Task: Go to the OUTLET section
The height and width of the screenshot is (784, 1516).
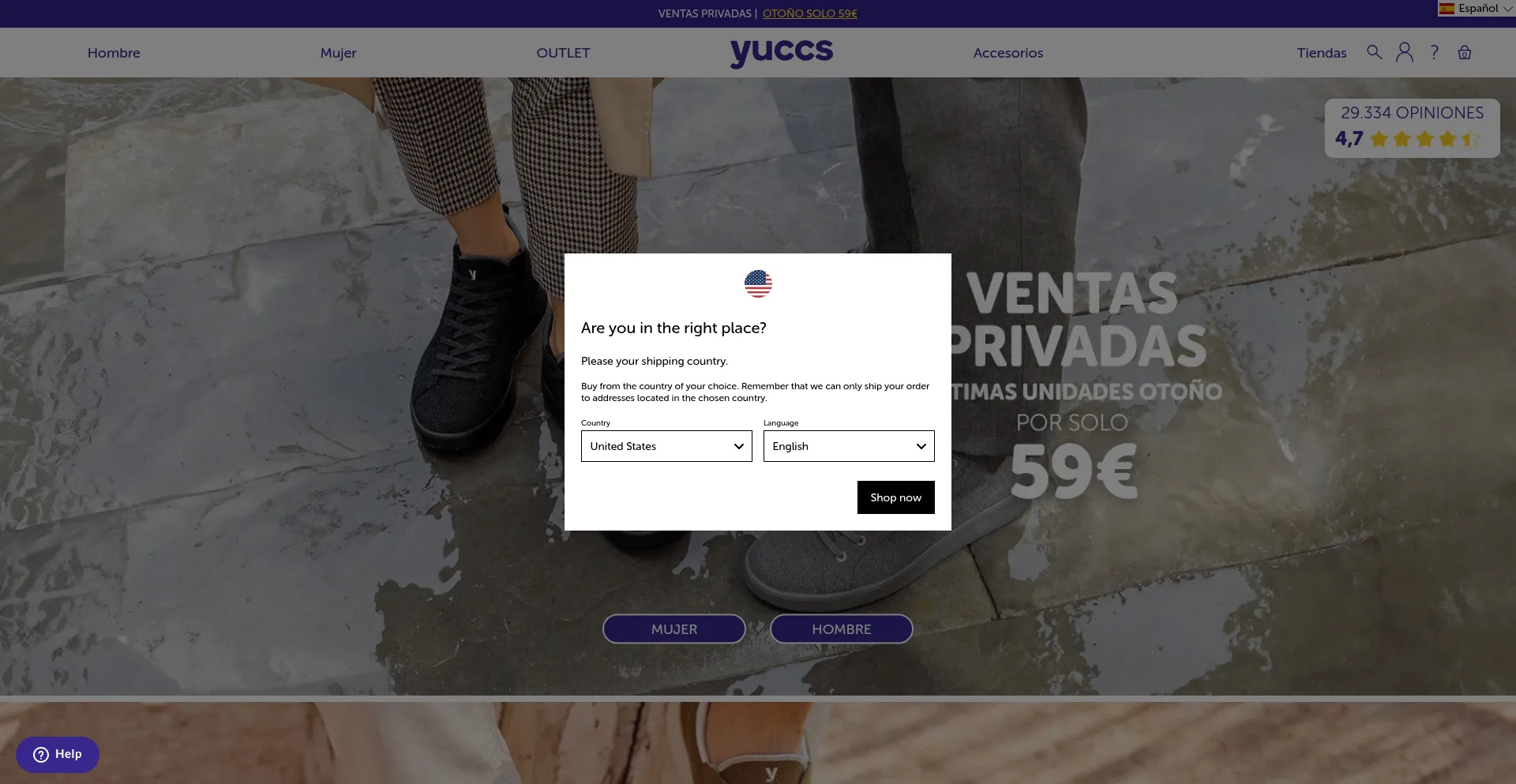Action: point(563,53)
